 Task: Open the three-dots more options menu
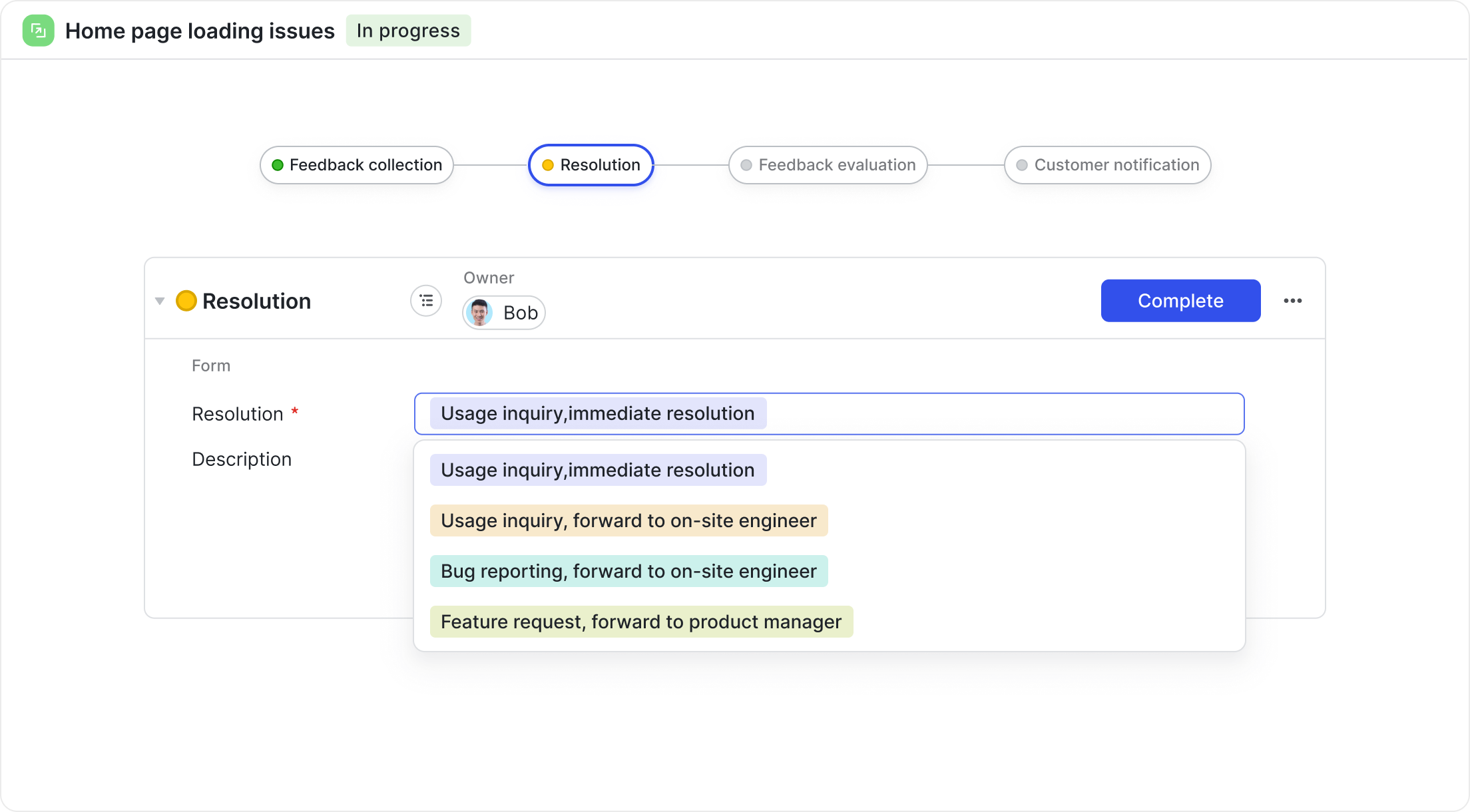point(1292,301)
